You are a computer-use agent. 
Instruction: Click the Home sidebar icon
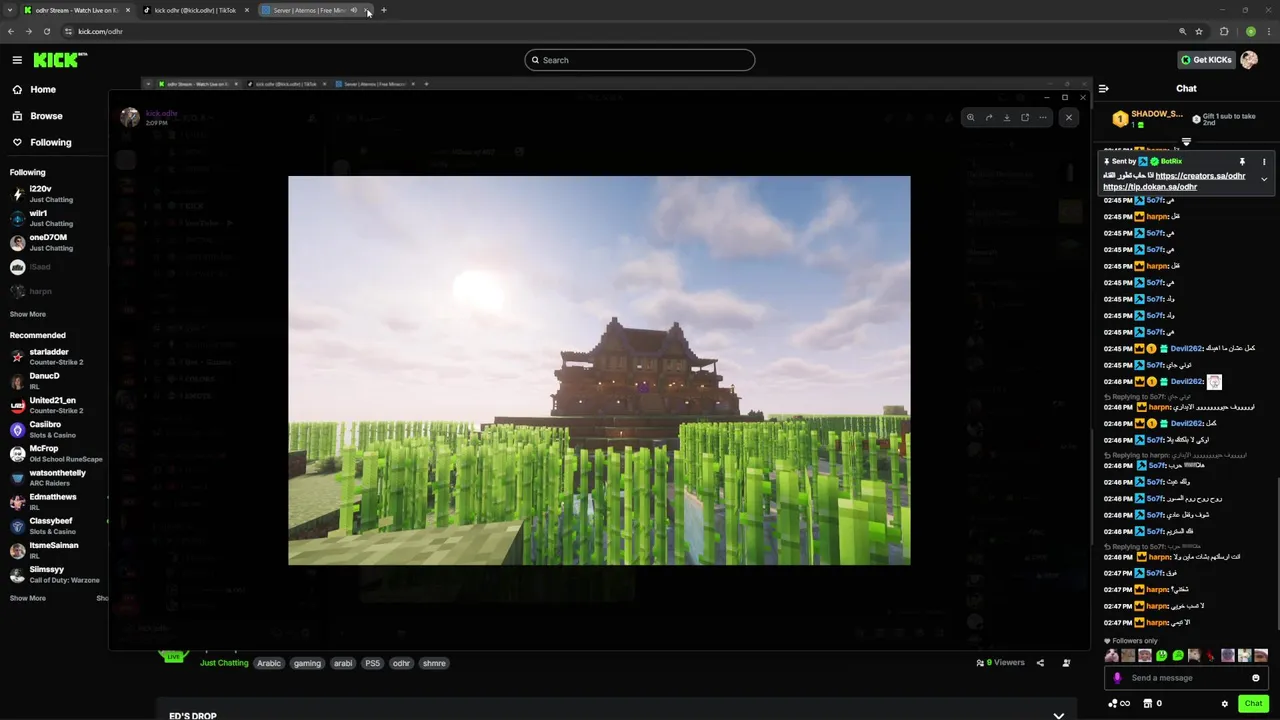pos(17,89)
